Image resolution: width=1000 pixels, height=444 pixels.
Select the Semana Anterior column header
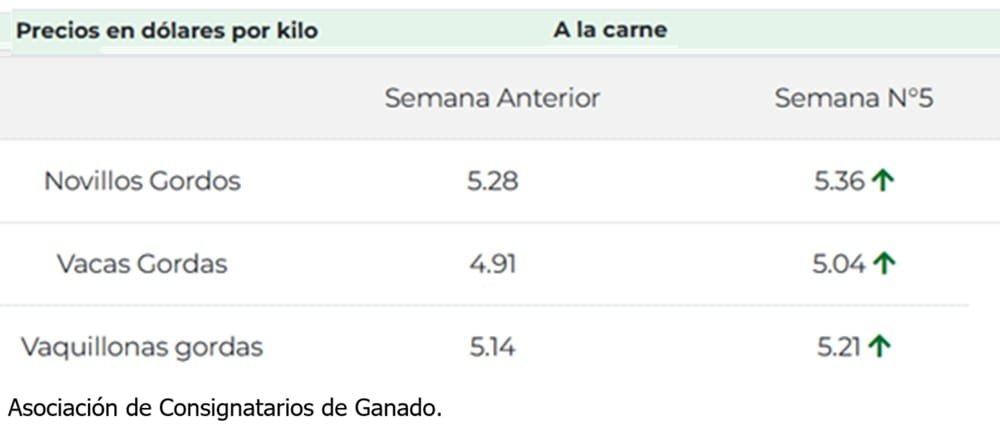click(x=492, y=98)
